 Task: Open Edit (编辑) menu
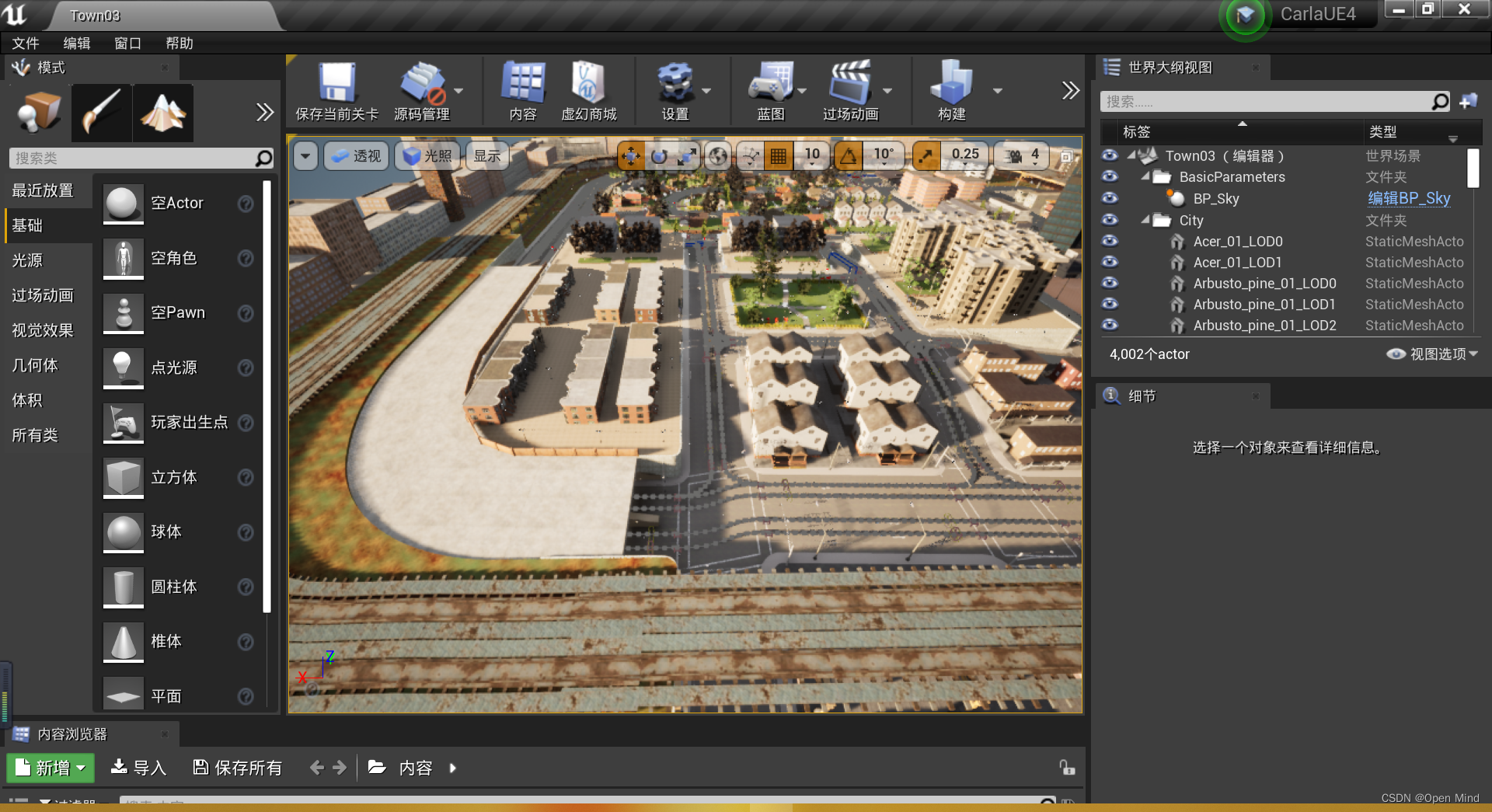coord(76,44)
